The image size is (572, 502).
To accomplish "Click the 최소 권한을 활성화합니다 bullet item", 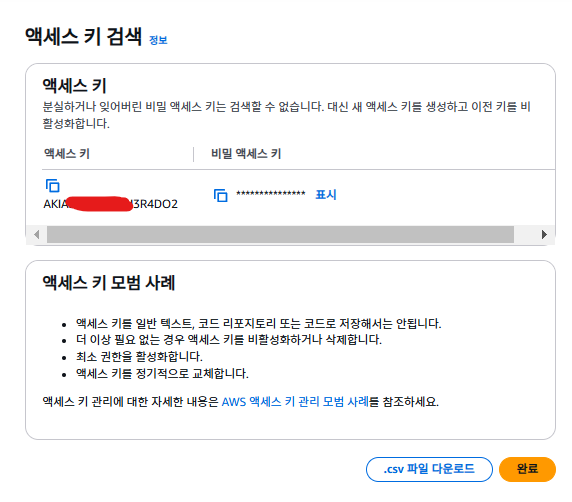I will tap(139, 356).
